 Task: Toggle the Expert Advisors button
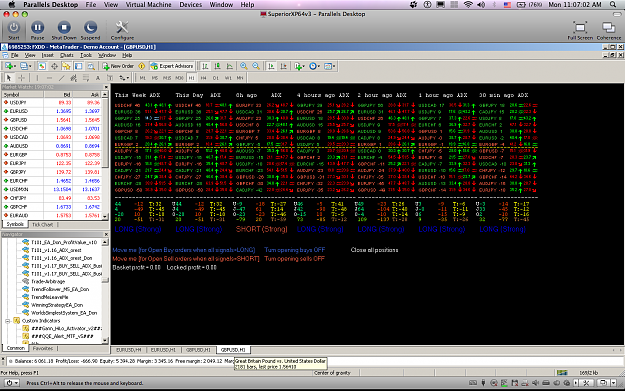[171, 66]
